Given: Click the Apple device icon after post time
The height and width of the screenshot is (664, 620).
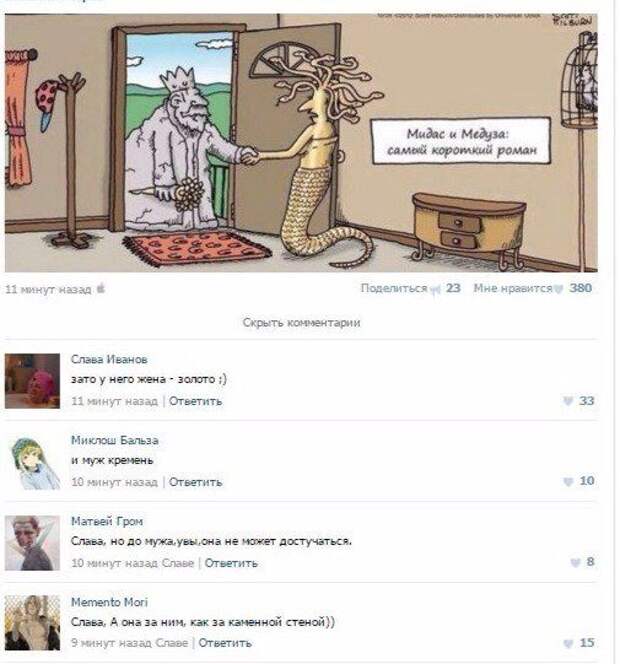Looking at the screenshot, I should tap(100, 288).
